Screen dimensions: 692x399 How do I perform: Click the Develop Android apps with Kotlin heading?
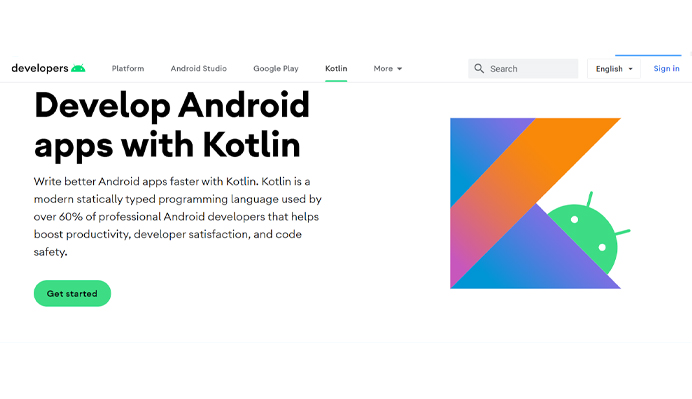click(x=172, y=125)
